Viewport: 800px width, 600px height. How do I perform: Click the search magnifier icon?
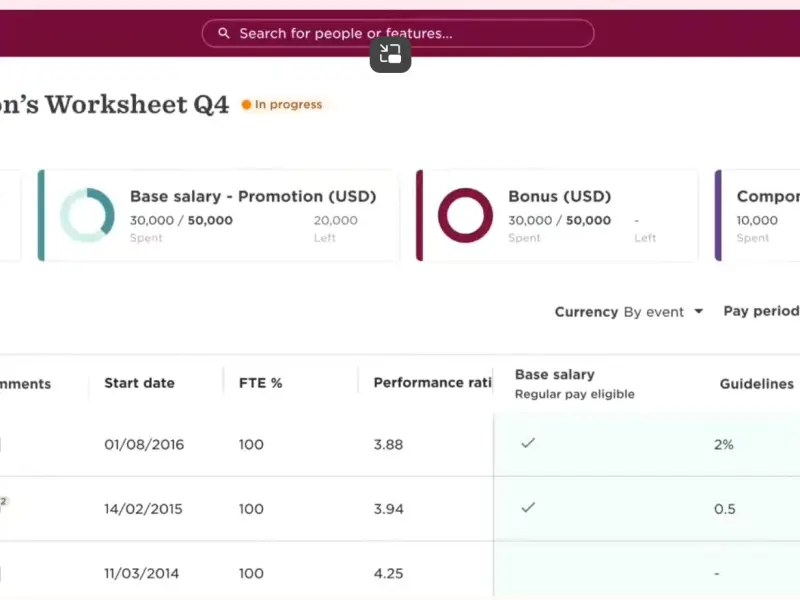click(x=224, y=34)
